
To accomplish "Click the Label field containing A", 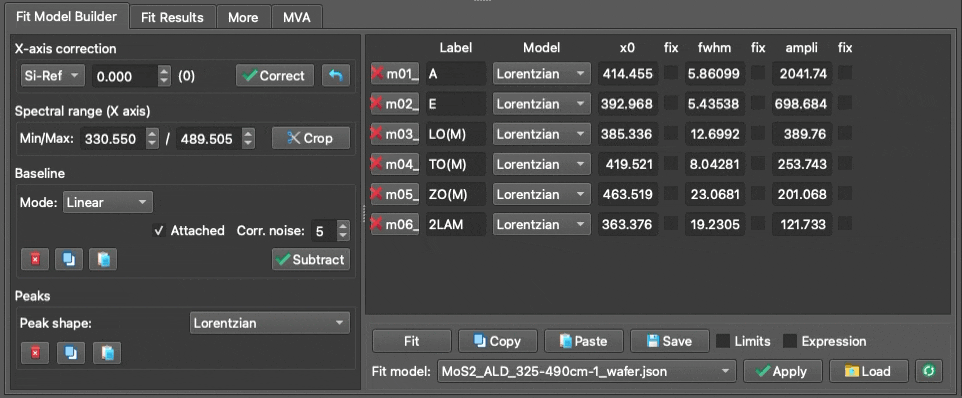I will [456, 74].
